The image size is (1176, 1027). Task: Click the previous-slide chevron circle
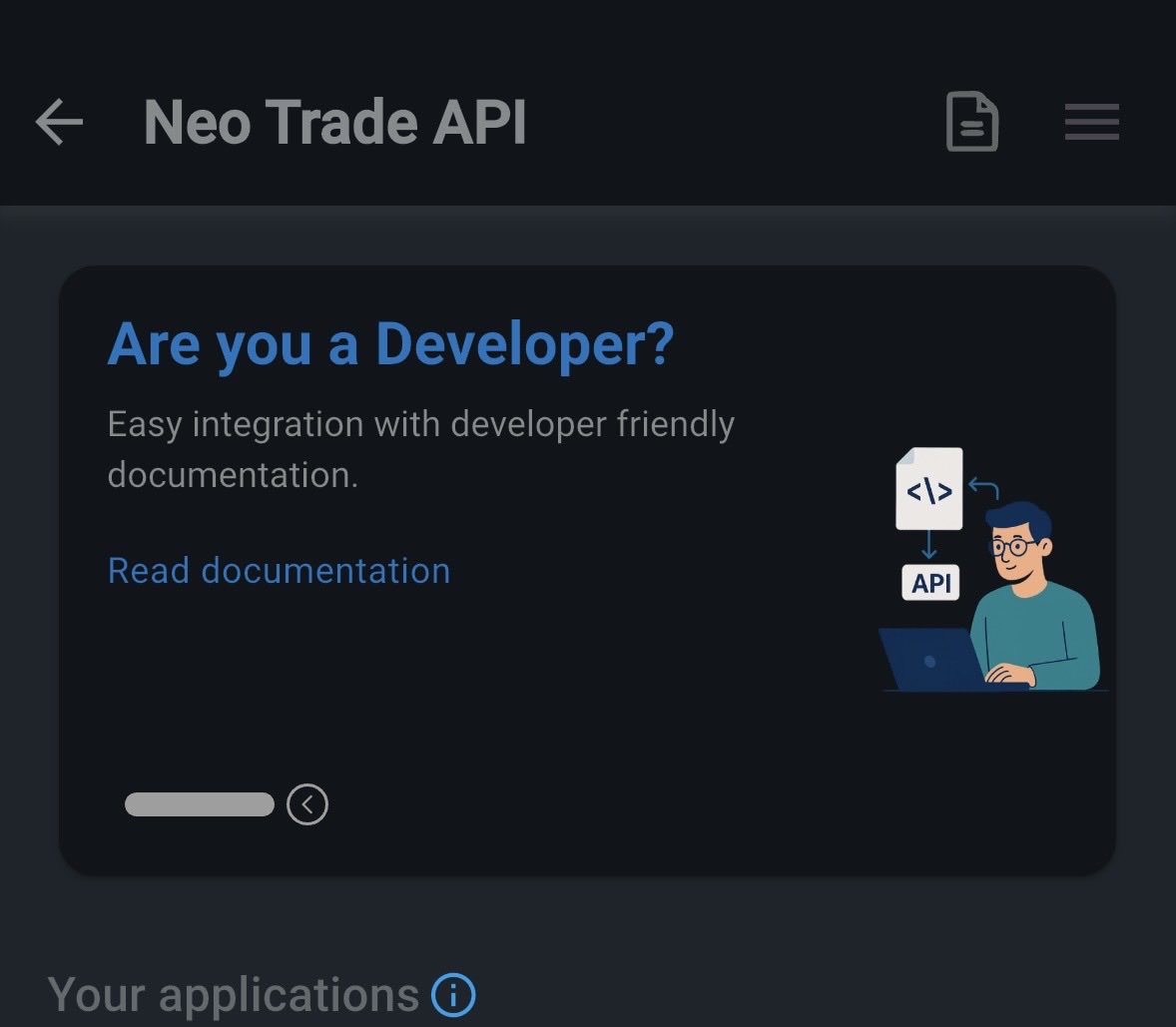307,804
